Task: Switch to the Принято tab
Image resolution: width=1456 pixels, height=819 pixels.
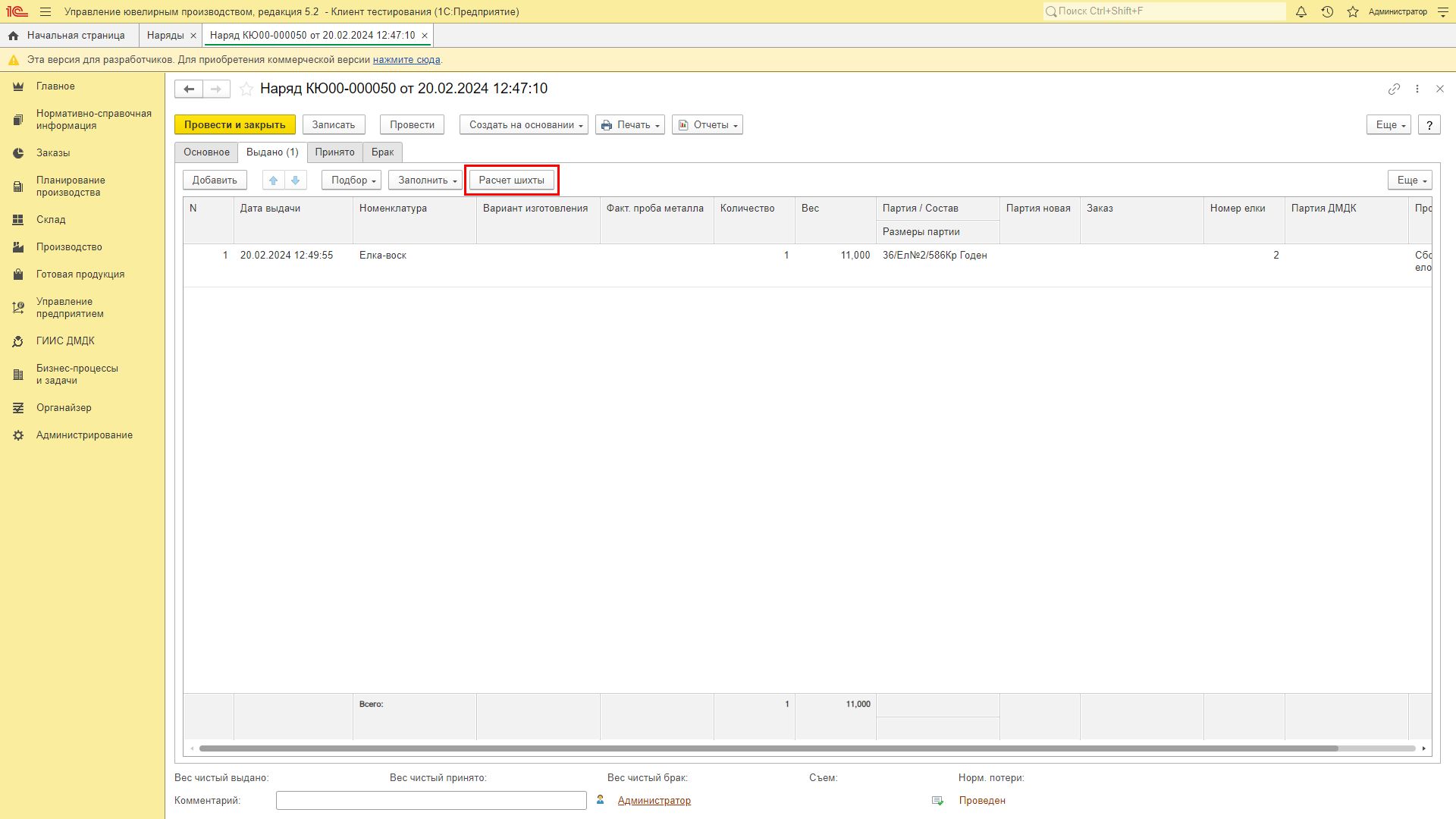Action: pyautogui.click(x=334, y=152)
